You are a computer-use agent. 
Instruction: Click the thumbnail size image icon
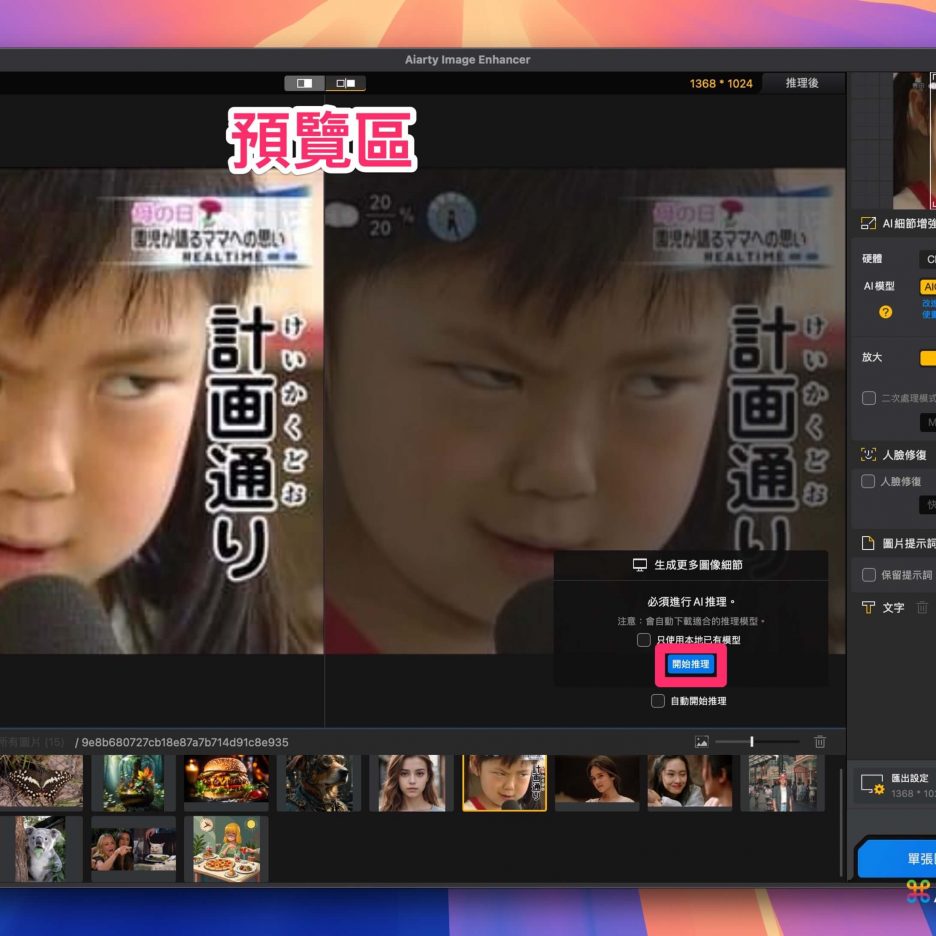(702, 742)
